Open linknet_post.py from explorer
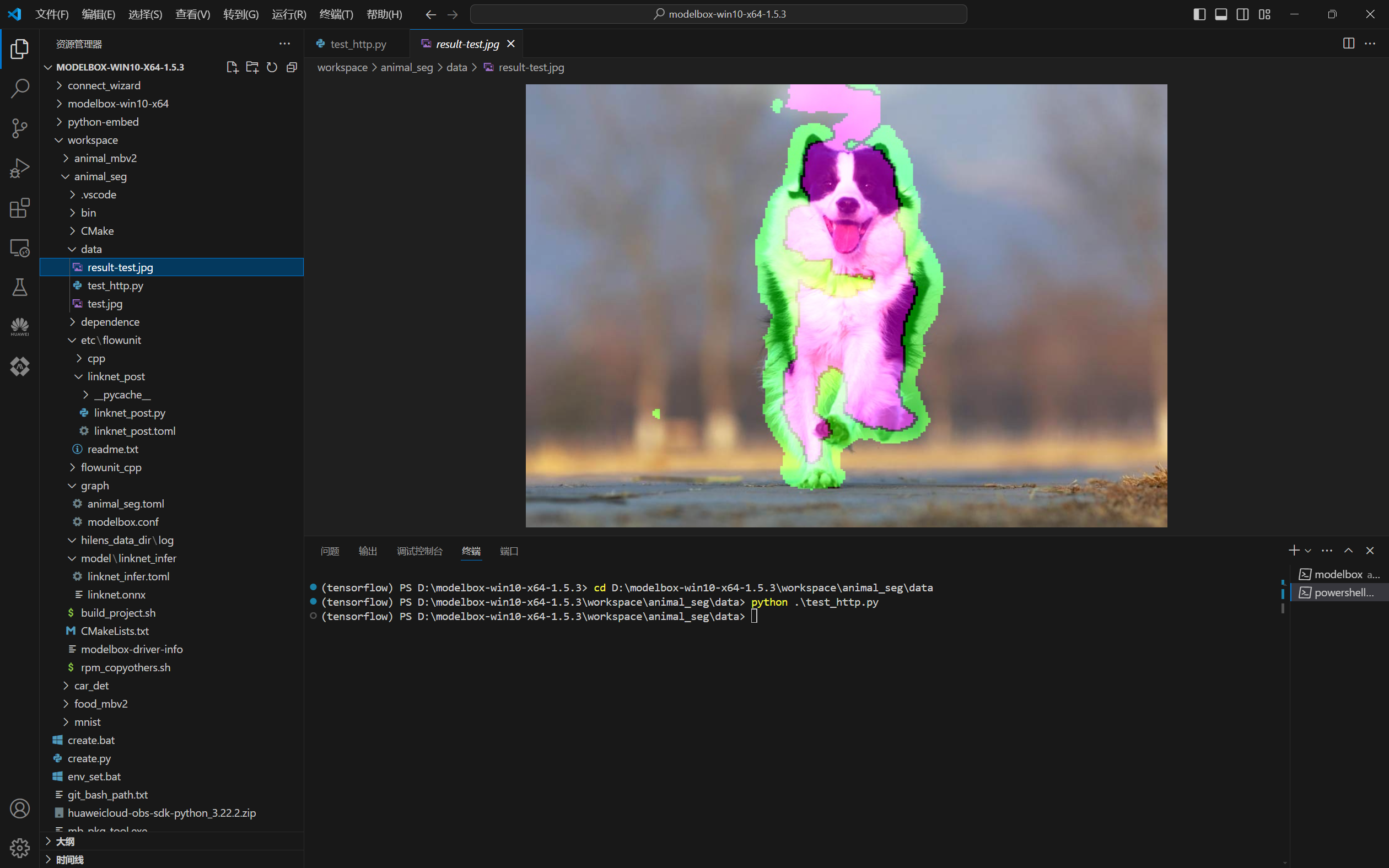The height and width of the screenshot is (868, 1389). coord(130,413)
